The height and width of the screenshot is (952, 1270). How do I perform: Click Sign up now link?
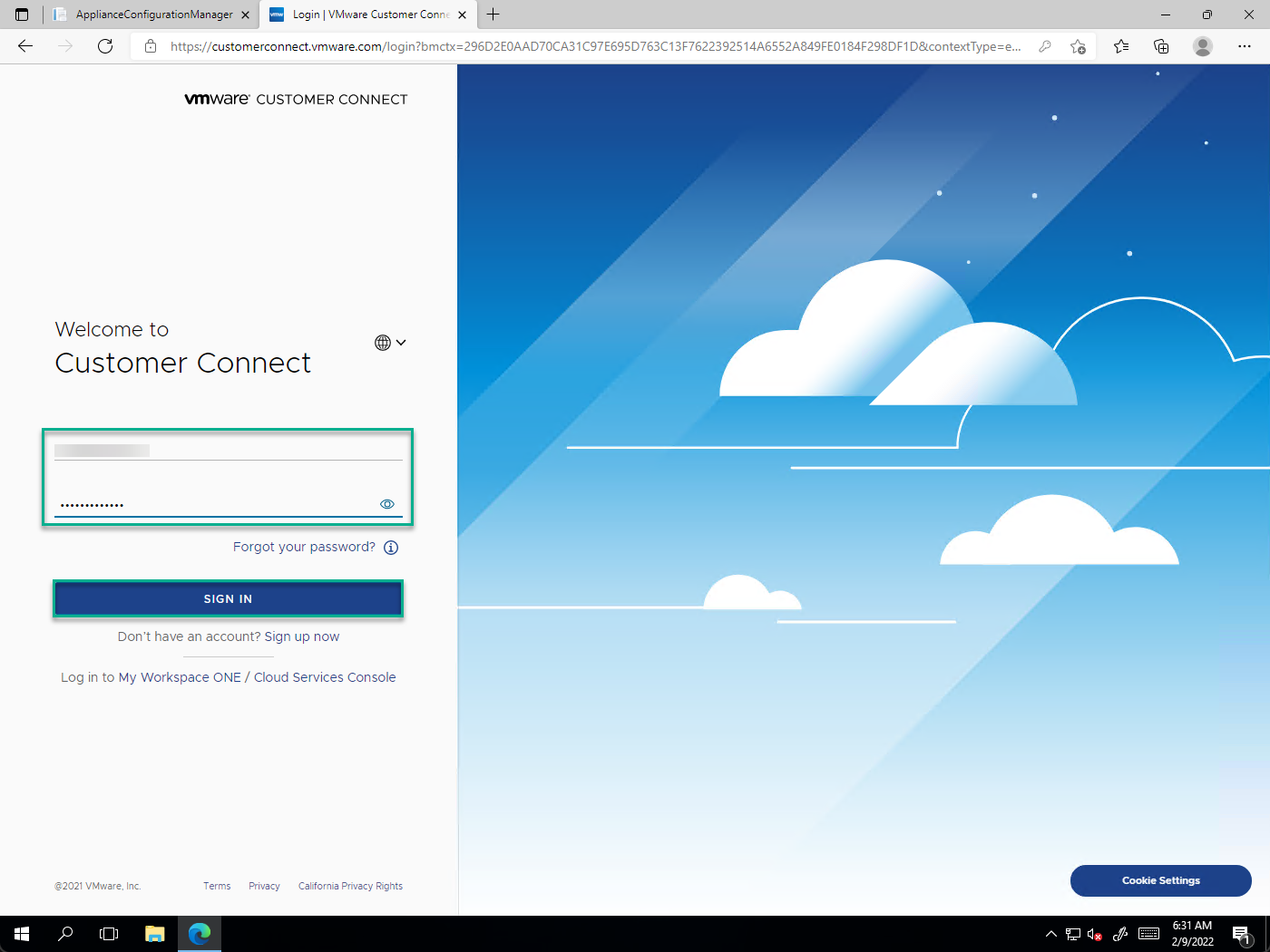(302, 636)
